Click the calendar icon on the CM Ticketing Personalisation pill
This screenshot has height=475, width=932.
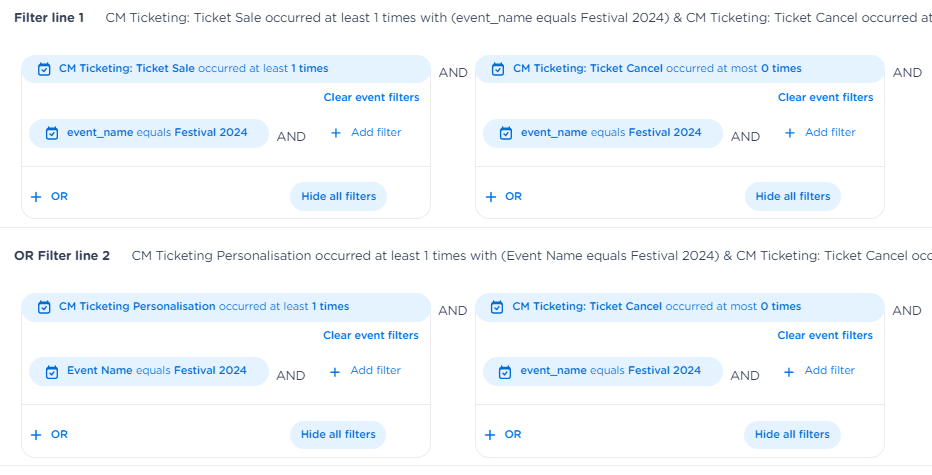point(44,307)
